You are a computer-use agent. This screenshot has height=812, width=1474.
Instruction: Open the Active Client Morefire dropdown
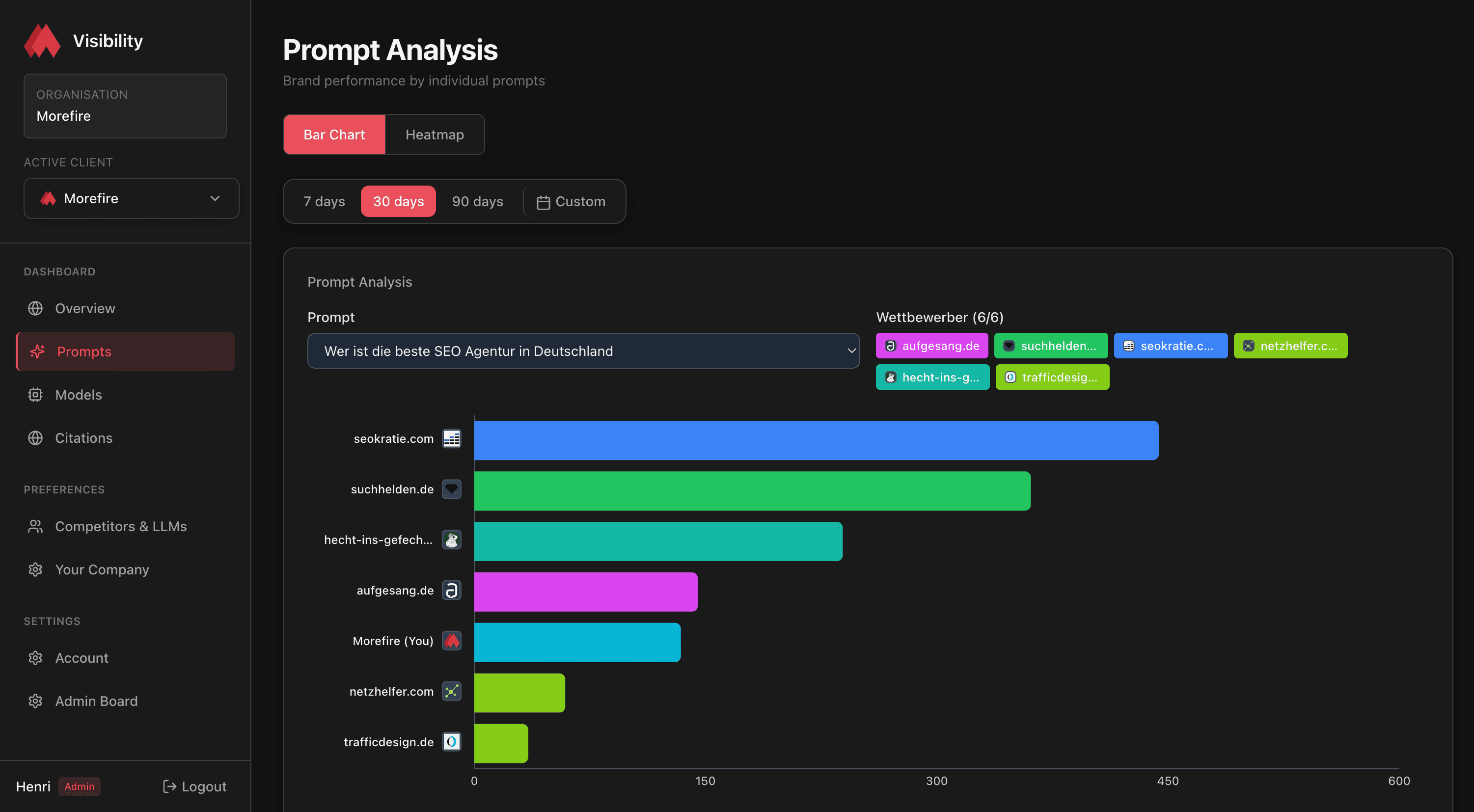point(131,198)
